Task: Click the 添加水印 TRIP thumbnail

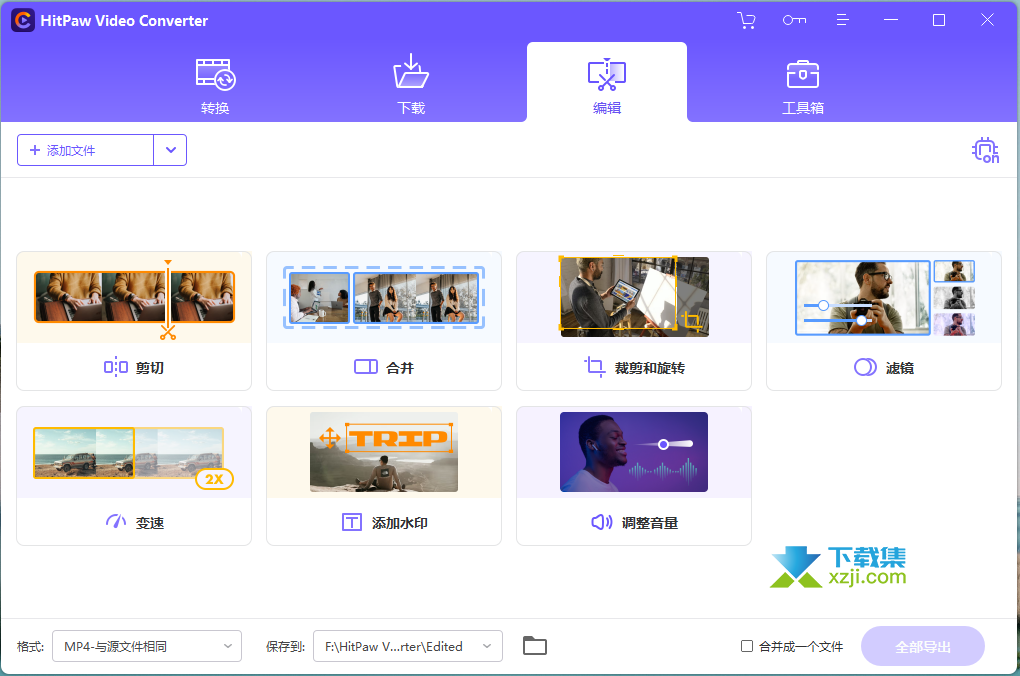Action: [384, 452]
